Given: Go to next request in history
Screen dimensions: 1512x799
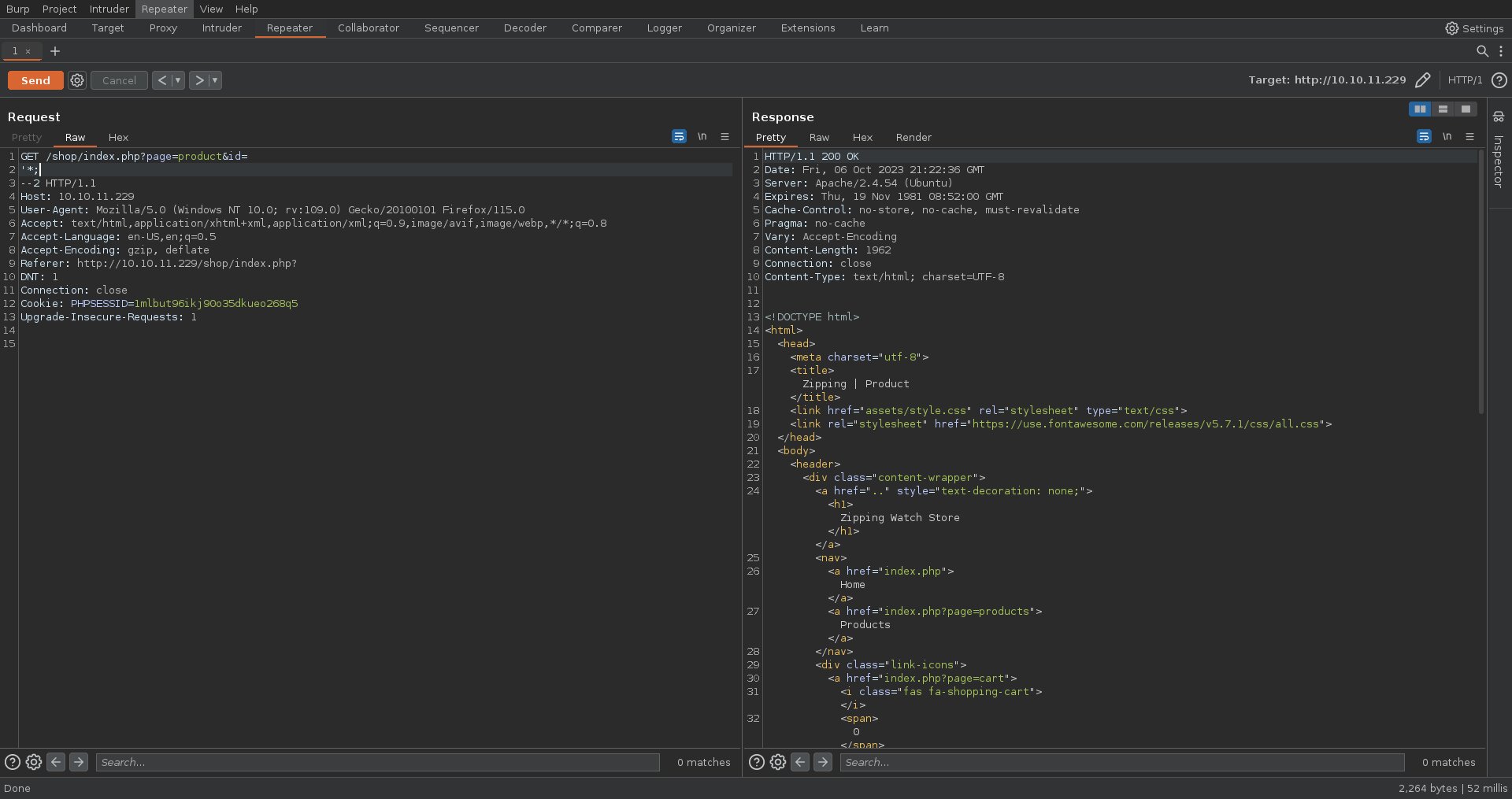Looking at the screenshot, I should point(199,80).
